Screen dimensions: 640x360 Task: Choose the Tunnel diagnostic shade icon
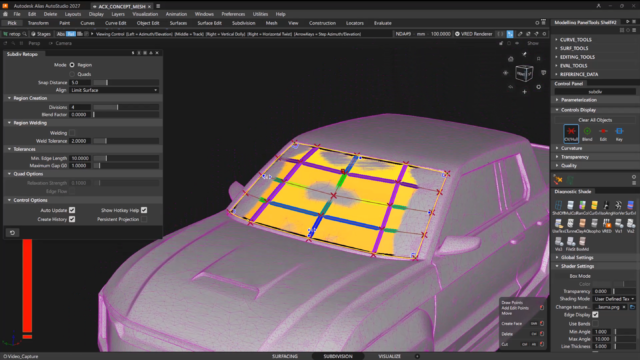[570, 223]
